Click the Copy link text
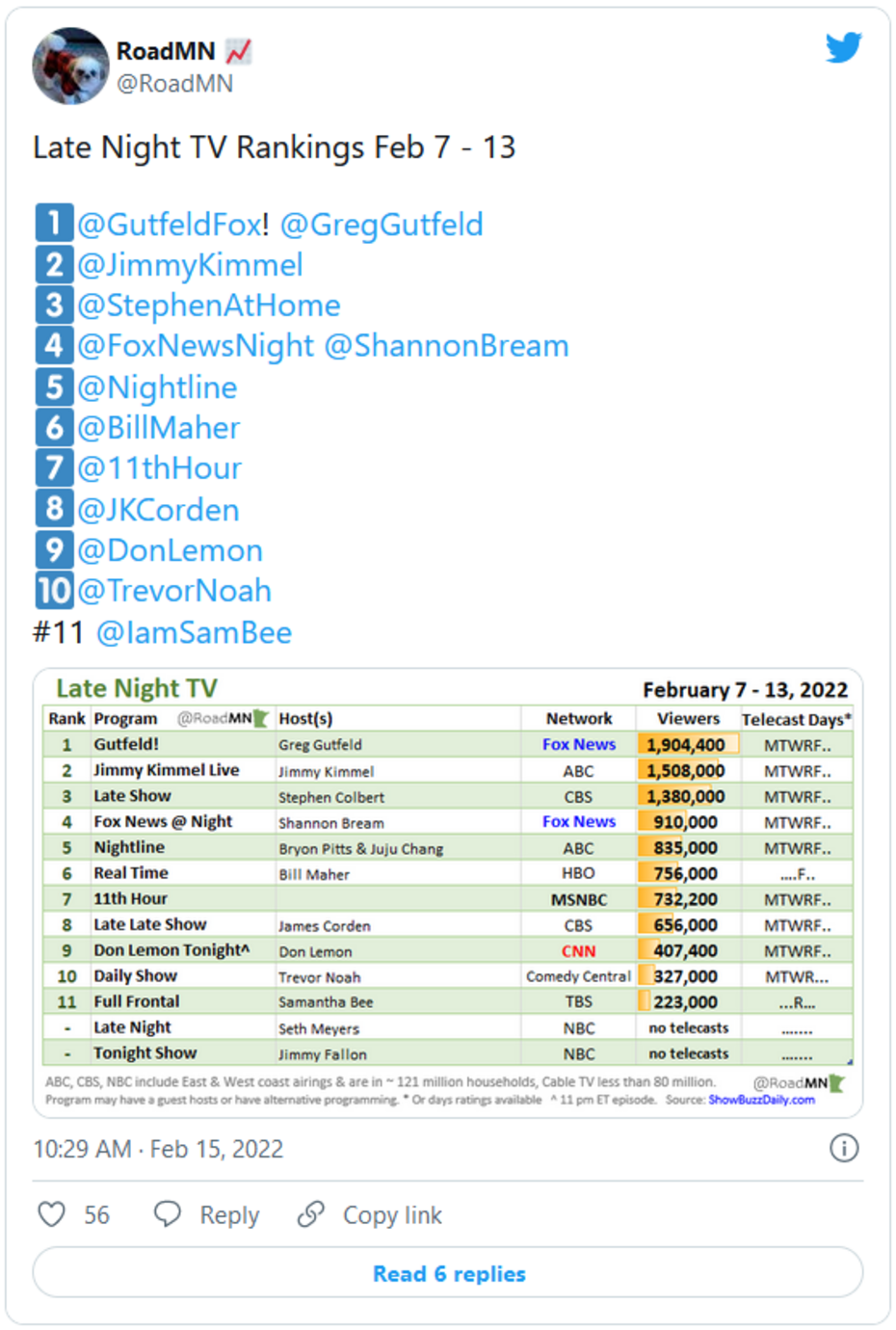 [x=392, y=1215]
